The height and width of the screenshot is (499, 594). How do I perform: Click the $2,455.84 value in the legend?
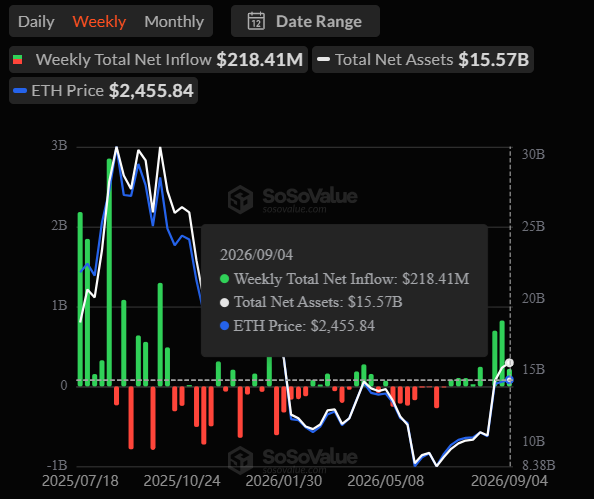pyautogui.click(x=151, y=91)
